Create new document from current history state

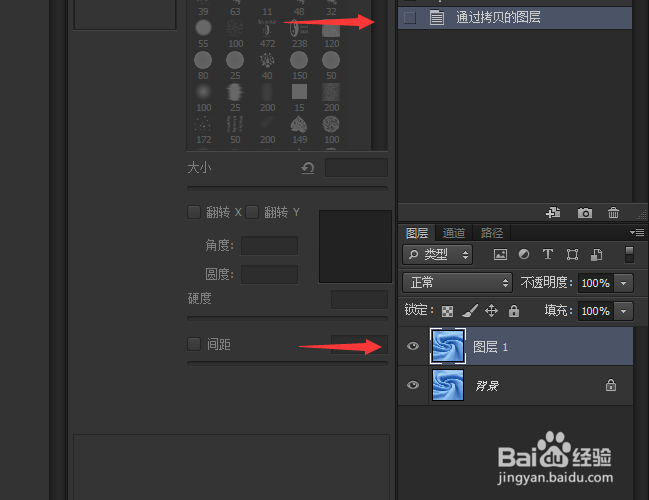pos(553,213)
